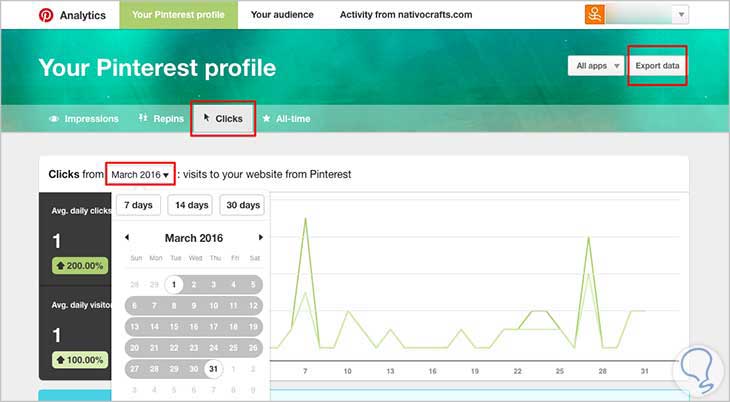Click the 100.00% increase badge
The width and height of the screenshot is (730, 402).
coord(80,360)
